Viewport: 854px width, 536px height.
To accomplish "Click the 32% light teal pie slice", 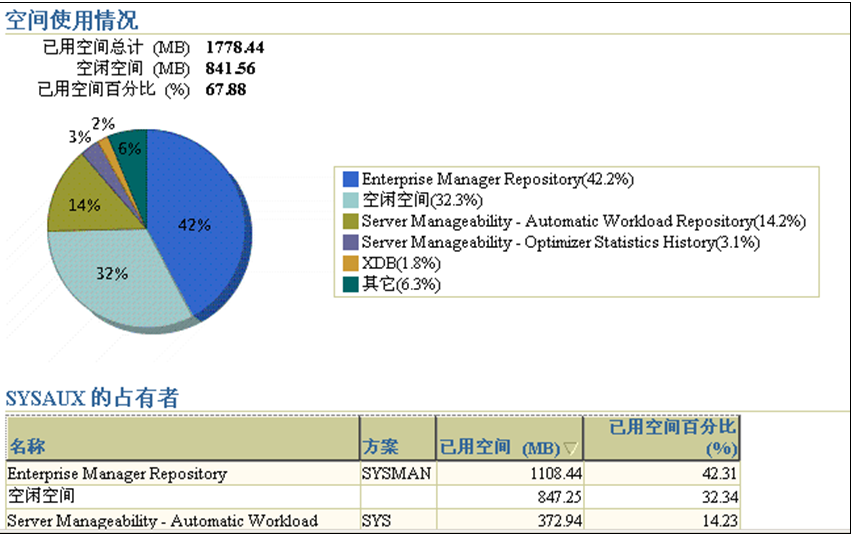I will 114,278.
